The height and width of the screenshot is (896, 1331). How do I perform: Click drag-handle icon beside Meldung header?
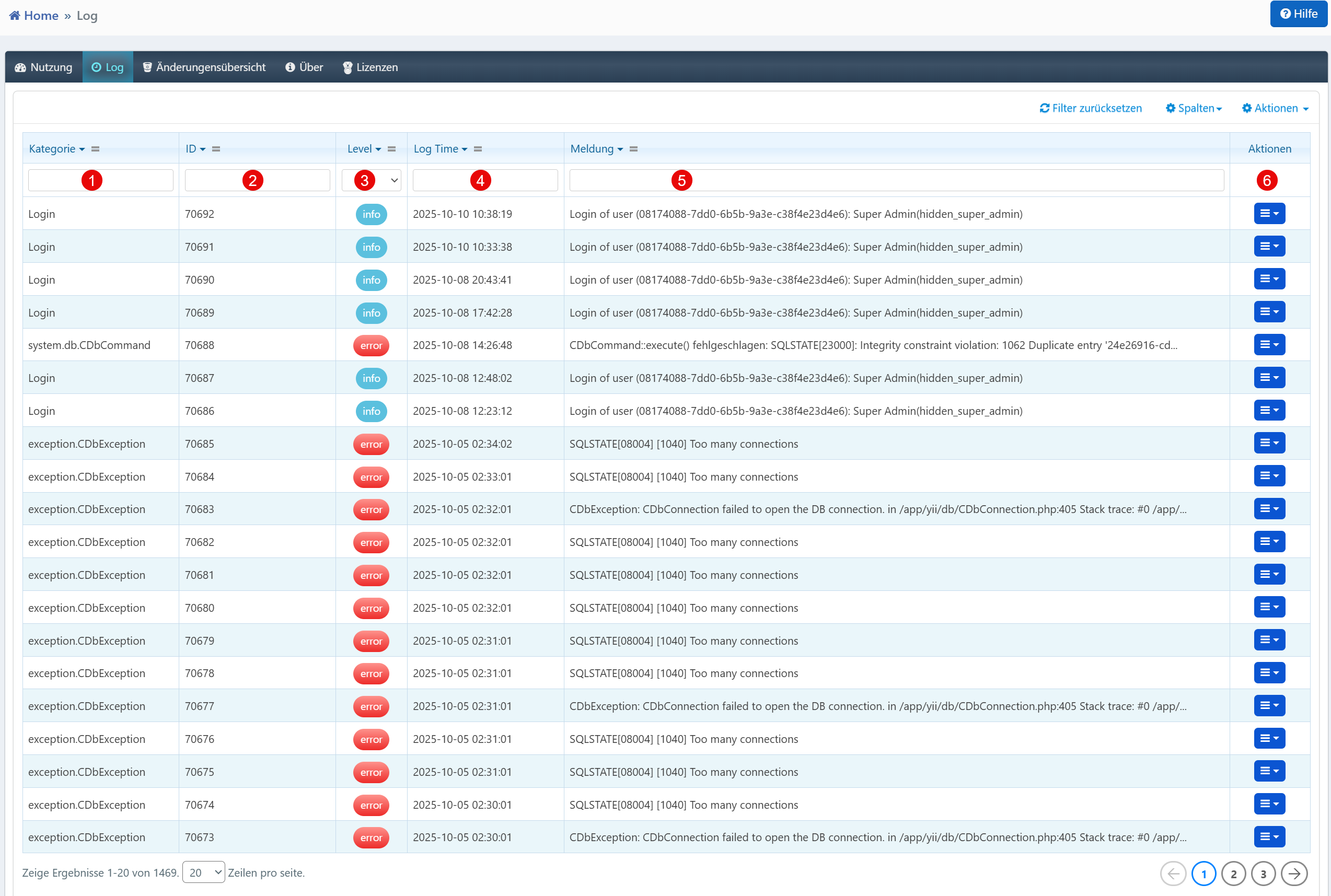coord(633,149)
